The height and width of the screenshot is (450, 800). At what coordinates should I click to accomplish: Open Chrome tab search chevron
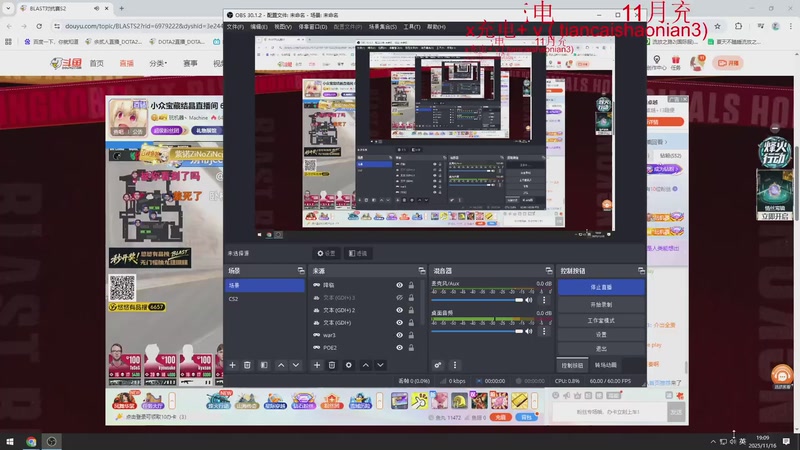click(x=8, y=9)
